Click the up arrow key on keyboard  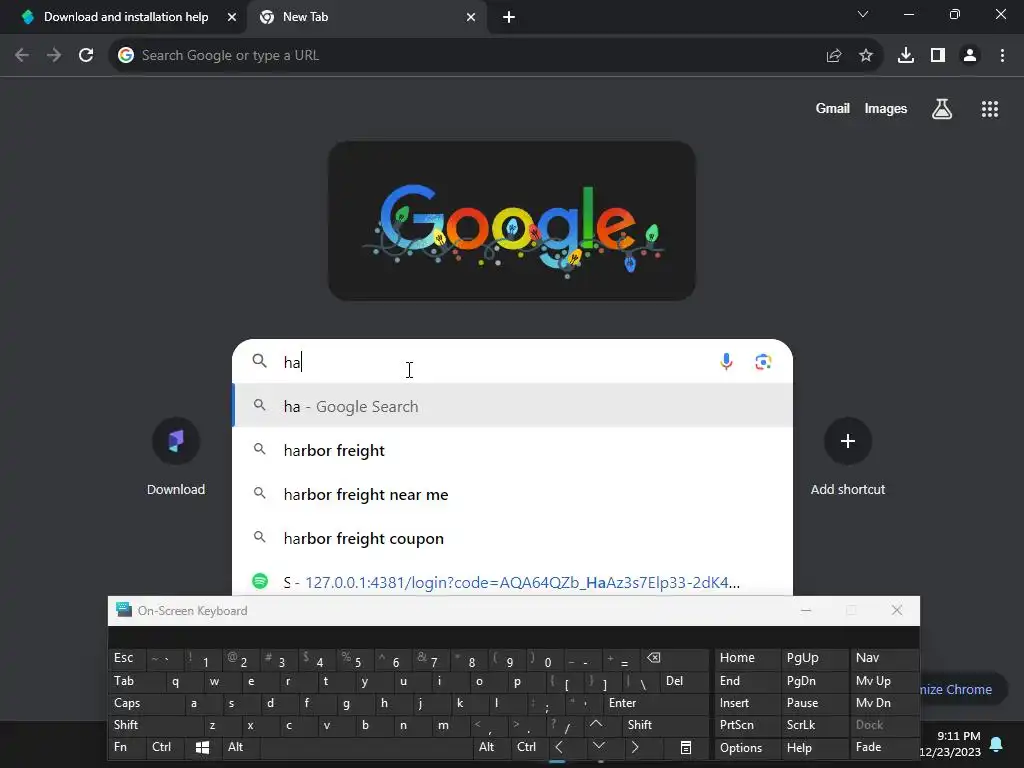click(x=596, y=724)
